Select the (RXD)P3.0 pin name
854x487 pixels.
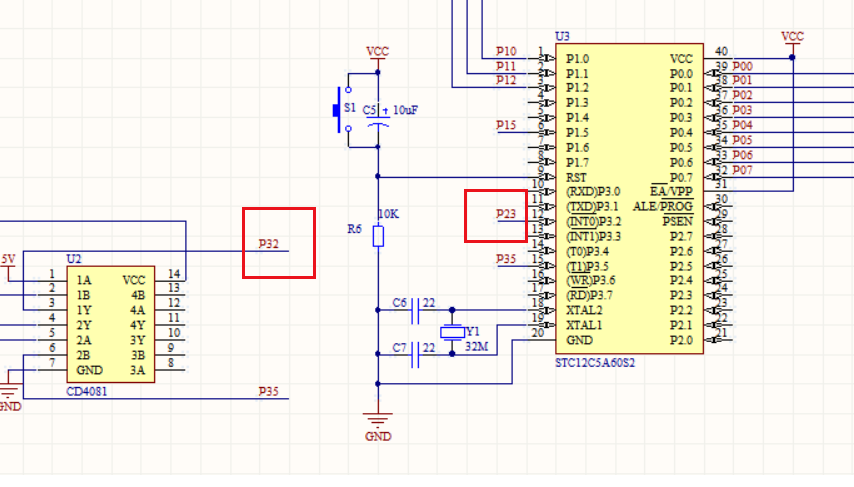593,192
